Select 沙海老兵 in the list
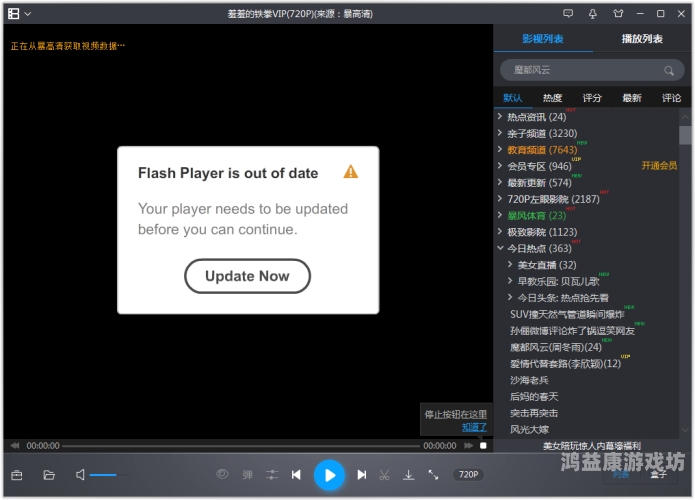This screenshot has height=500, width=695. tap(529, 380)
